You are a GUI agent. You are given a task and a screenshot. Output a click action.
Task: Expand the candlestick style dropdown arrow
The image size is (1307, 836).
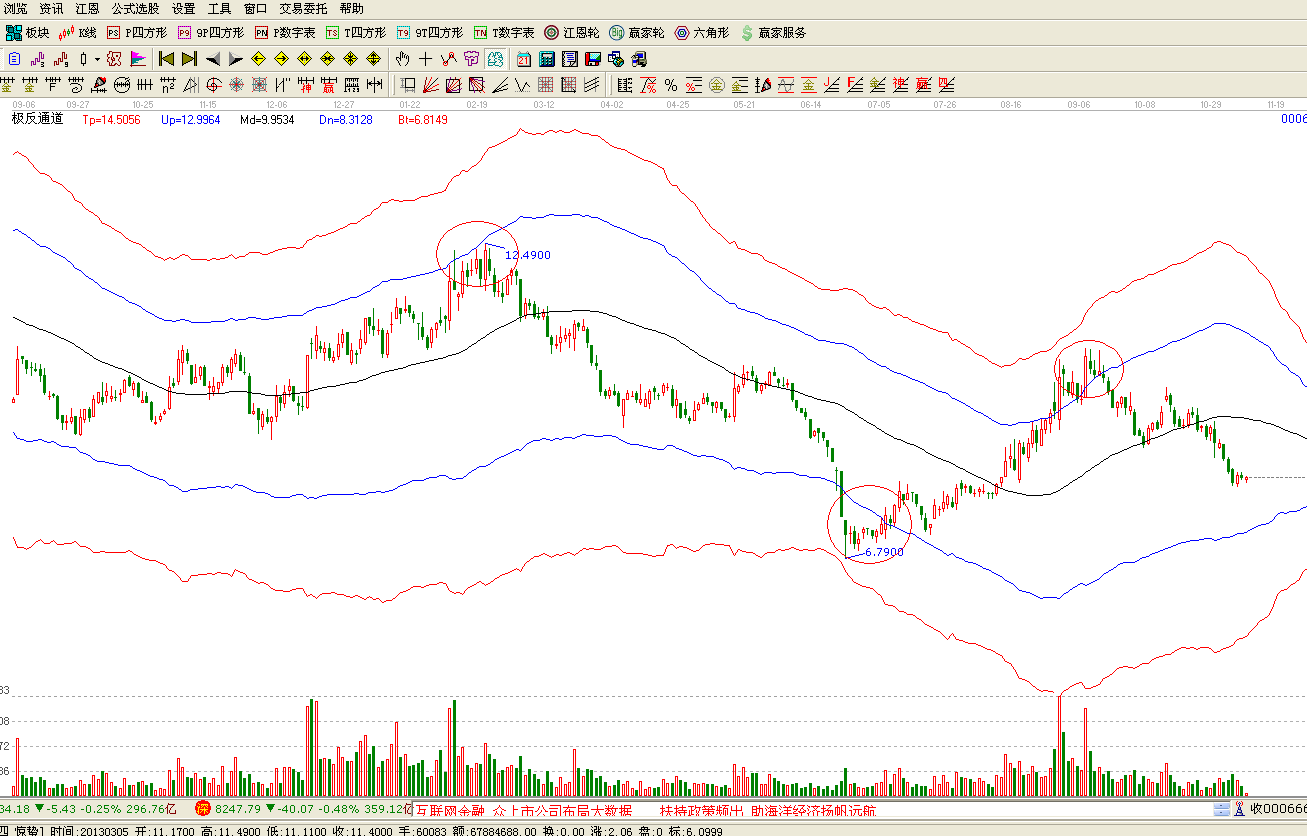(97, 59)
